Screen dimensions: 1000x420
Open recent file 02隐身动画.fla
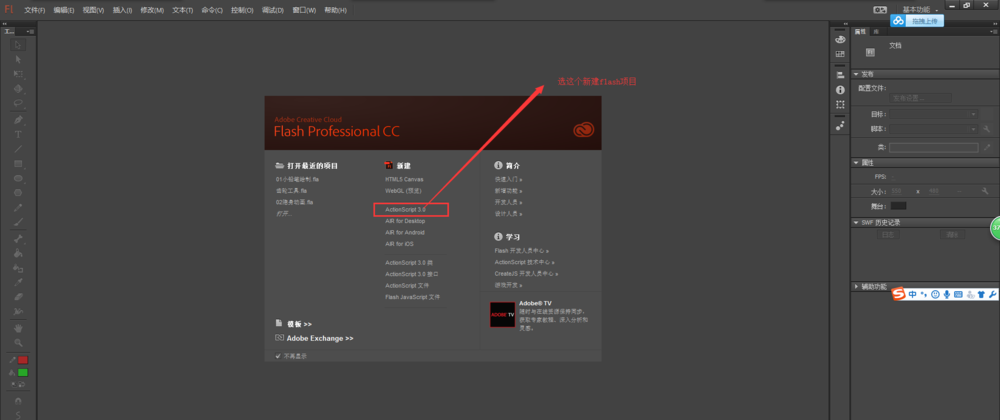point(295,202)
